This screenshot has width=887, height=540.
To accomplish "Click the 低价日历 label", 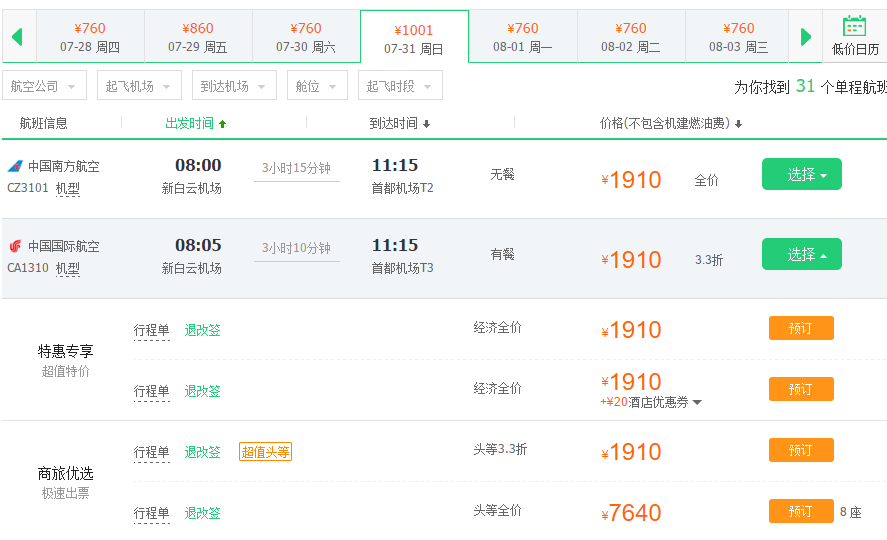I will click(x=855, y=50).
